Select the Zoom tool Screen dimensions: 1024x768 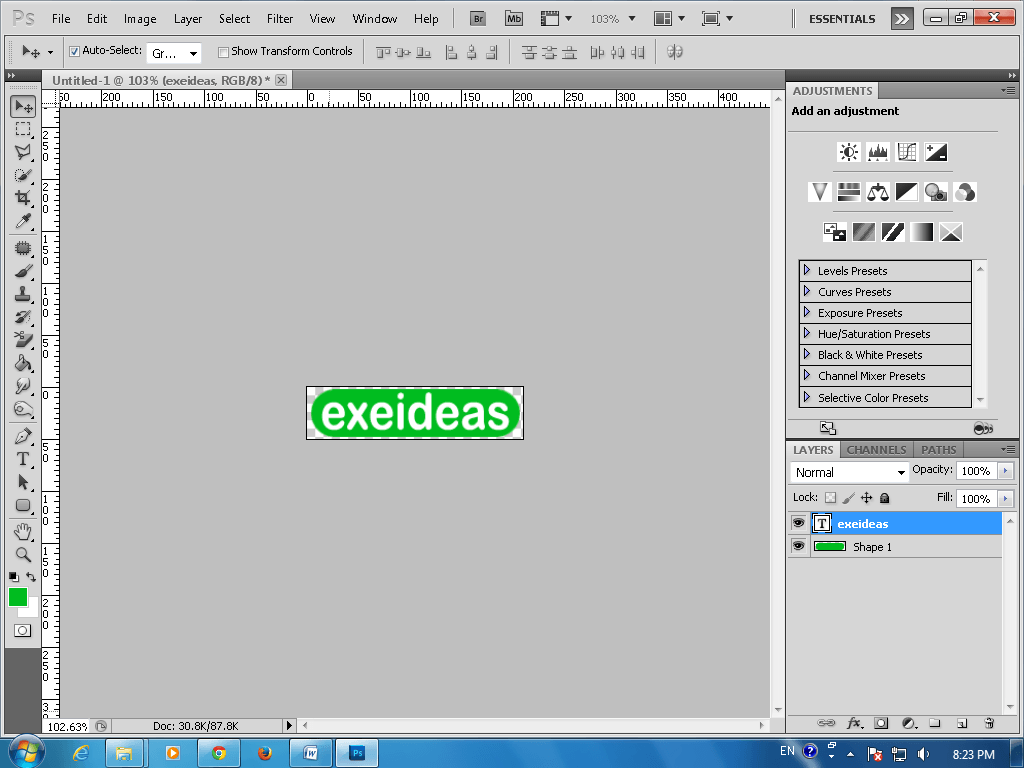23,554
